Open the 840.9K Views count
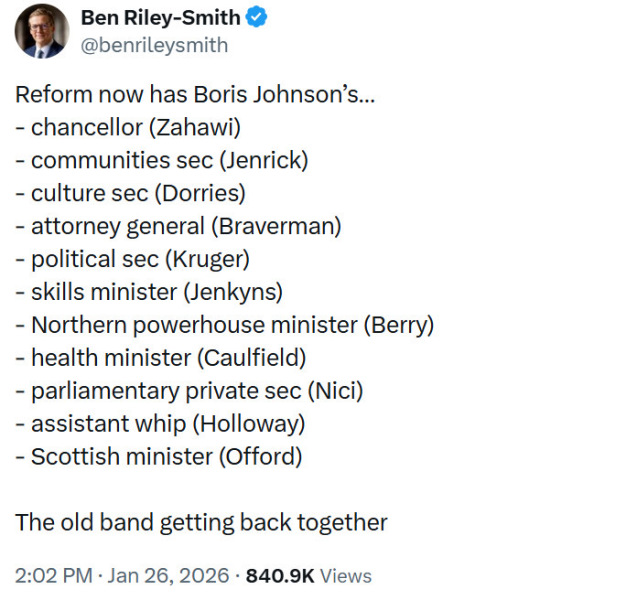 pyautogui.click(x=308, y=576)
